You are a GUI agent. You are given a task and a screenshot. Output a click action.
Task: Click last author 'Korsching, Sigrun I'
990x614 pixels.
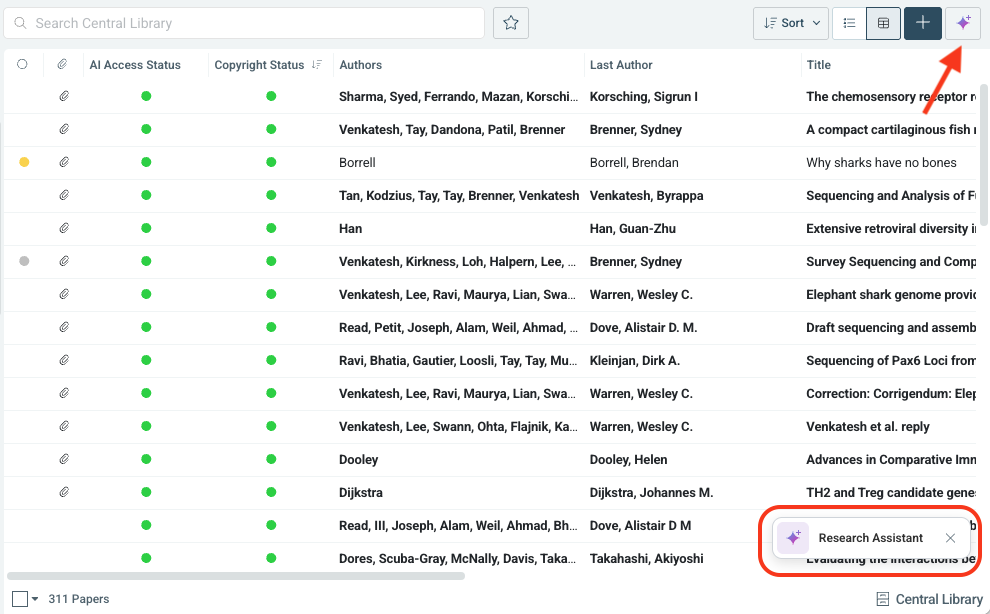pyautogui.click(x=643, y=97)
